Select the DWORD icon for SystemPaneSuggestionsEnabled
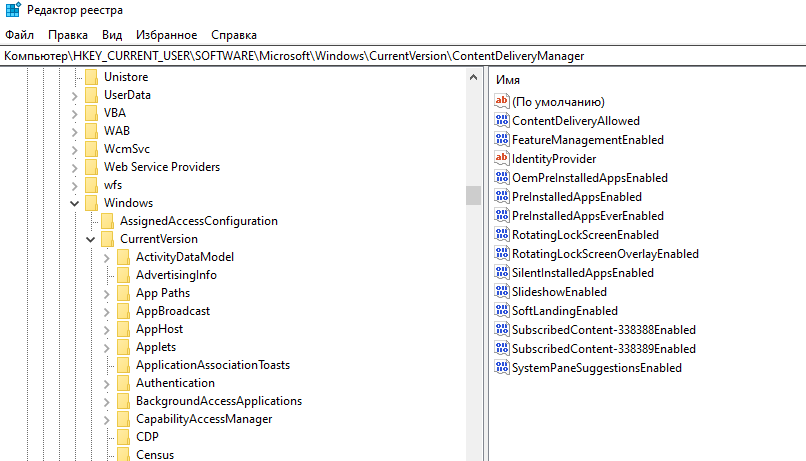Screen dimensions: 806x461 click(502, 368)
